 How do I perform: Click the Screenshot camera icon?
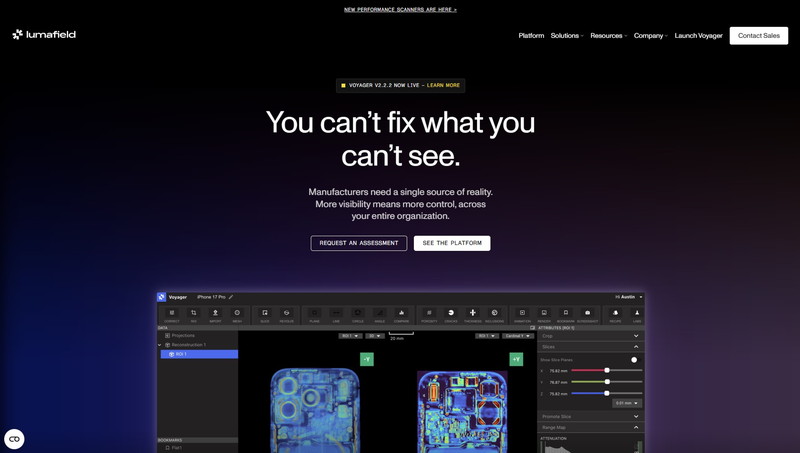[587, 315]
